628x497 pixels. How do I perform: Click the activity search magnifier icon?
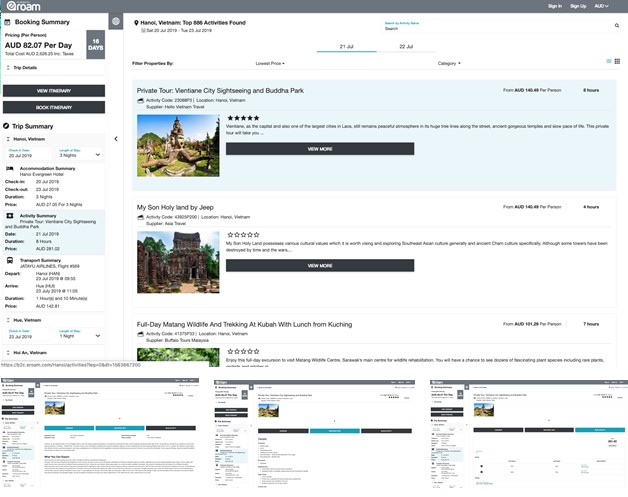617,26
